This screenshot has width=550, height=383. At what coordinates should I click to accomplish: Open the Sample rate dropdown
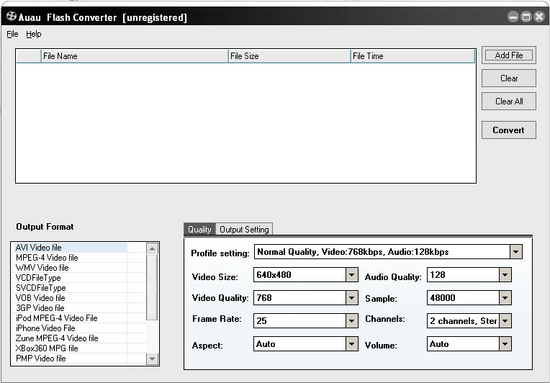505,298
